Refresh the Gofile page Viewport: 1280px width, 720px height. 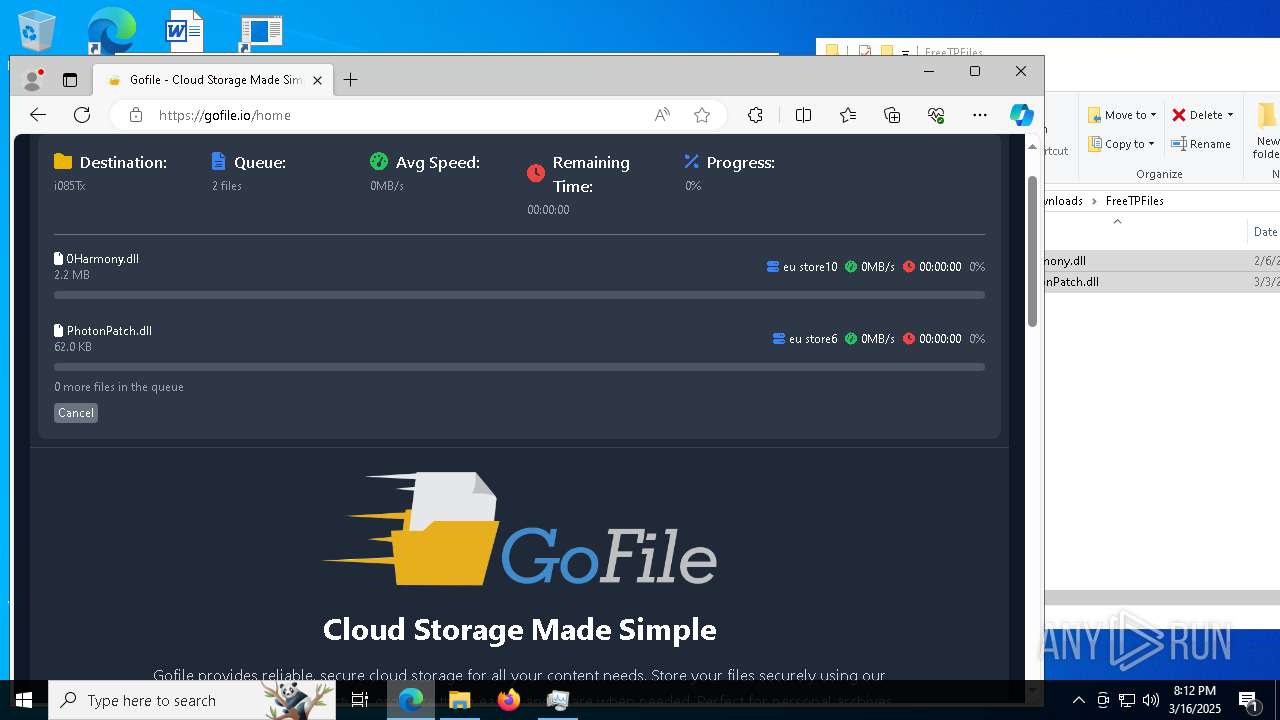(x=82, y=115)
